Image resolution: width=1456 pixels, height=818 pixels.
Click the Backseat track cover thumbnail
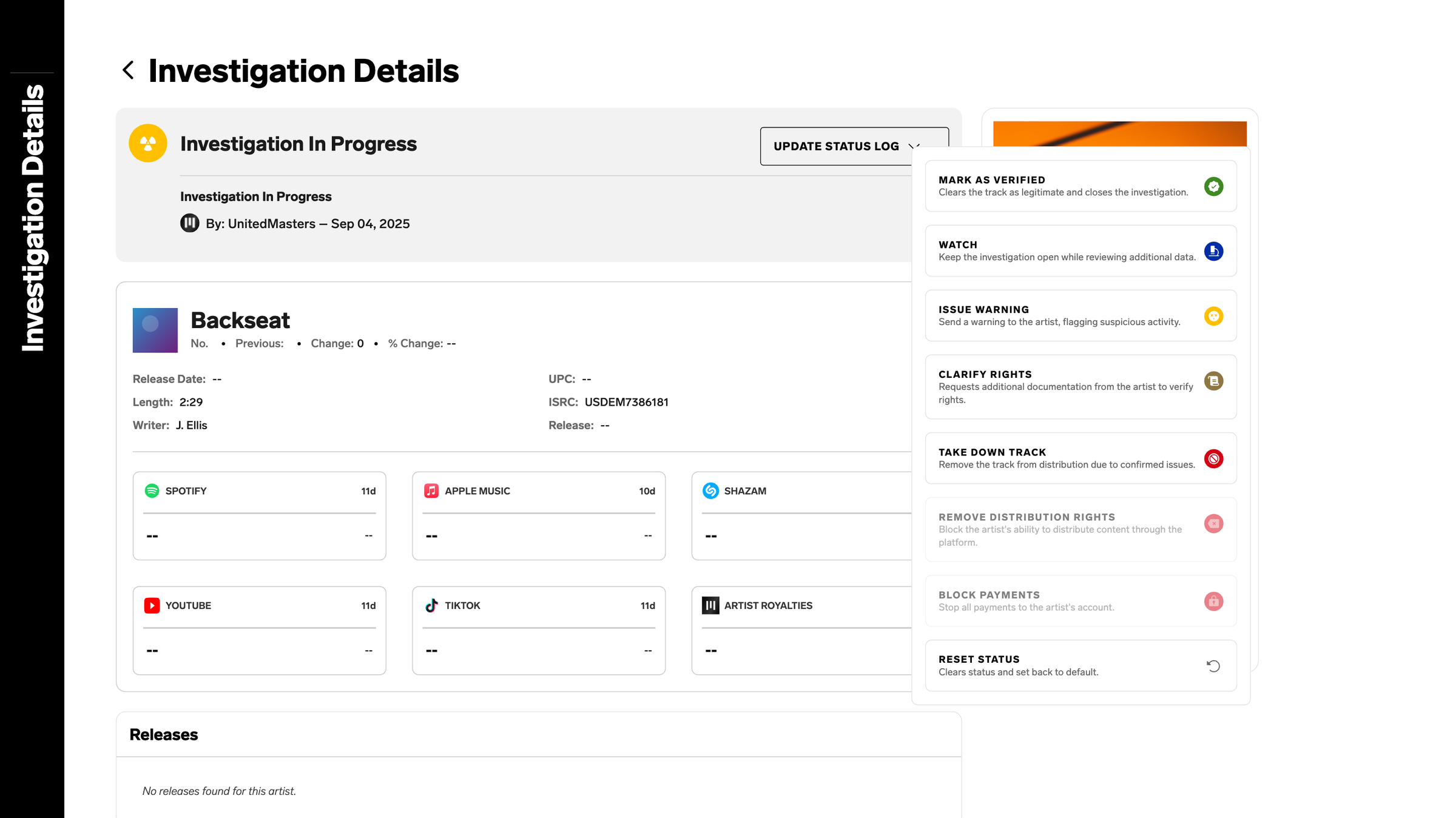155,330
